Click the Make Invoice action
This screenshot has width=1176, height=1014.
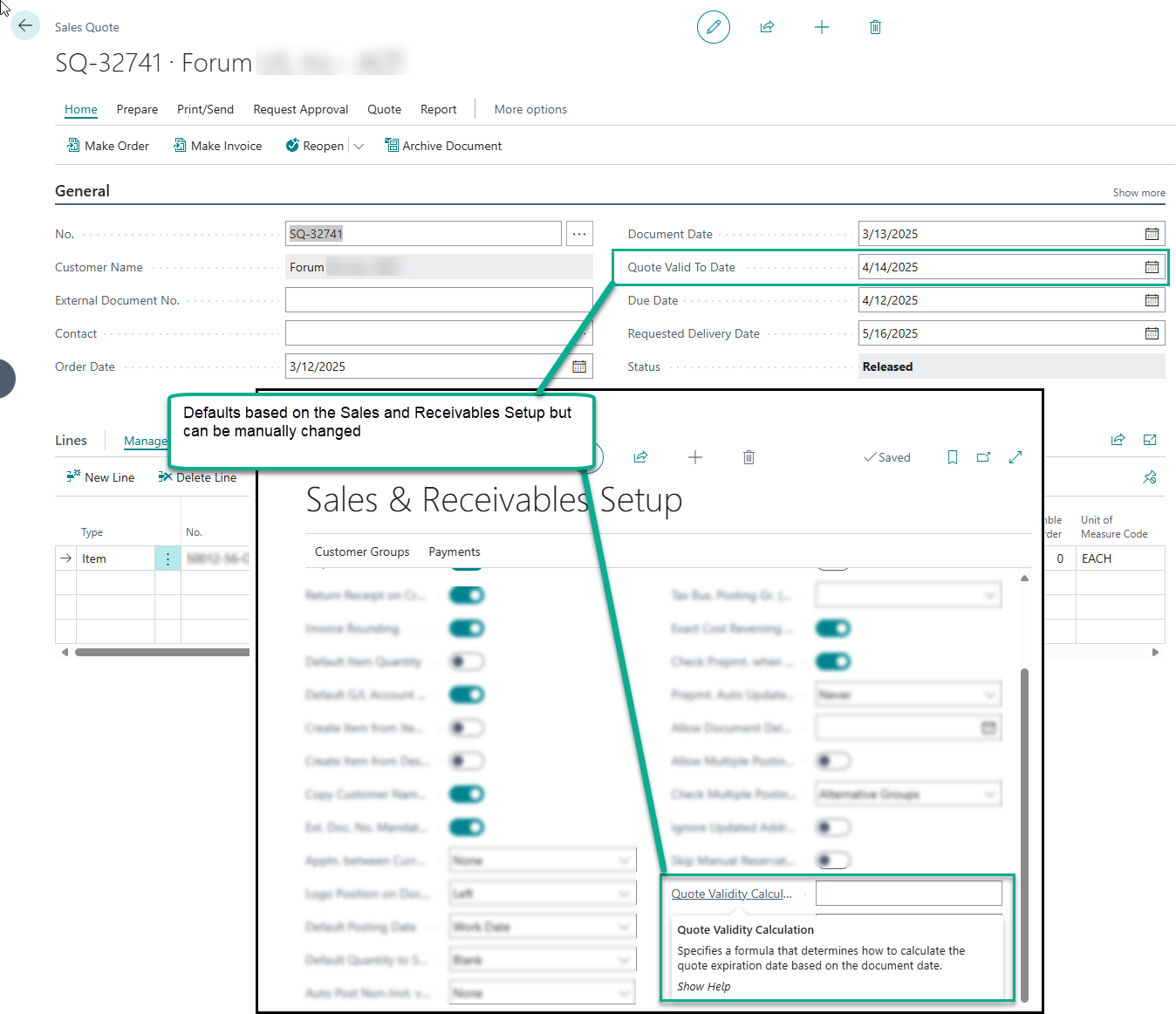218,146
